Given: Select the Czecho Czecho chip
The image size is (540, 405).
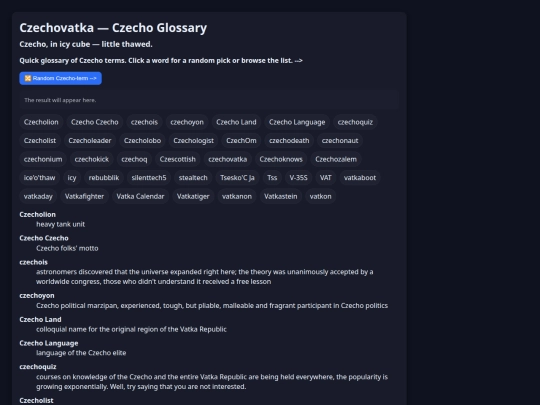Looking at the screenshot, I should tap(94, 122).
